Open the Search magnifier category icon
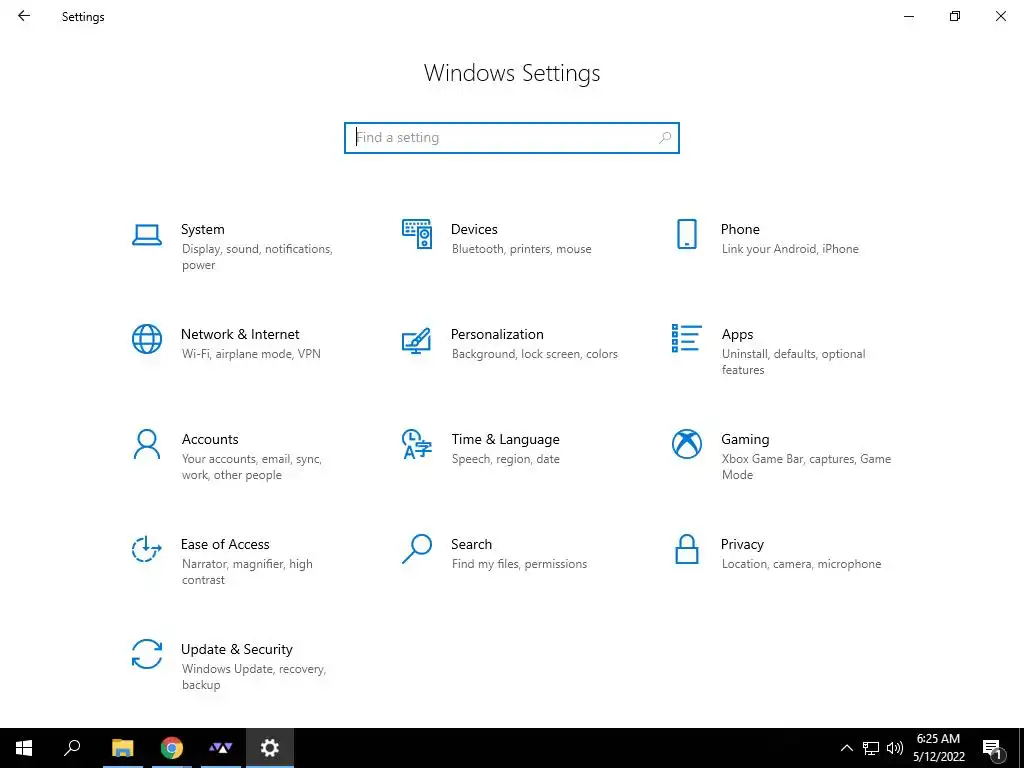1024x768 pixels. [417, 549]
